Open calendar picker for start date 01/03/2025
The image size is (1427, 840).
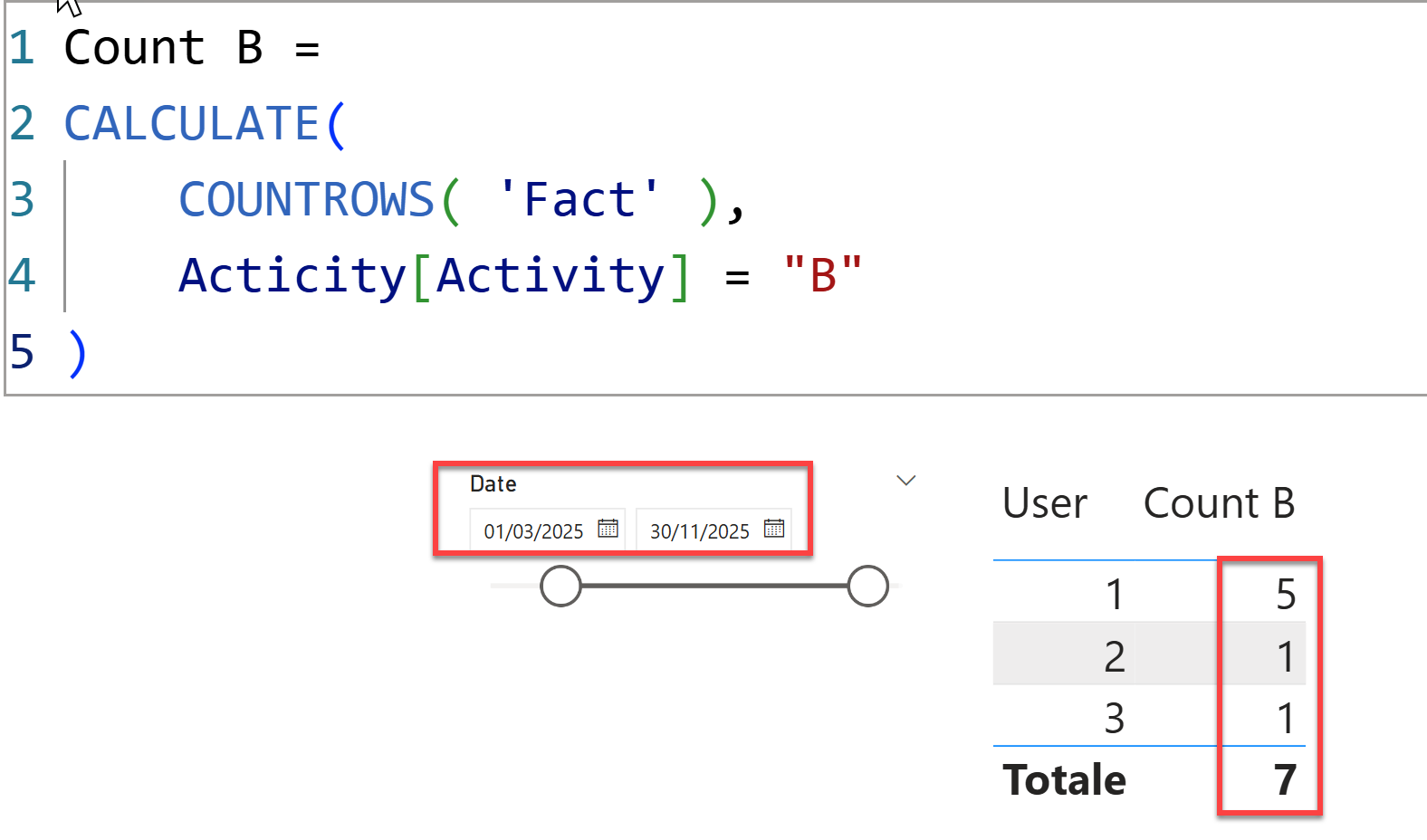pyautogui.click(x=608, y=529)
